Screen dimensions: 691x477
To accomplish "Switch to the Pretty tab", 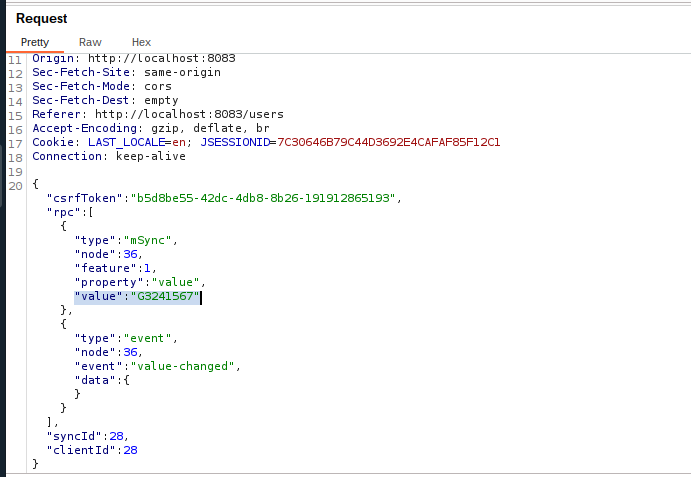I will coord(35,42).
